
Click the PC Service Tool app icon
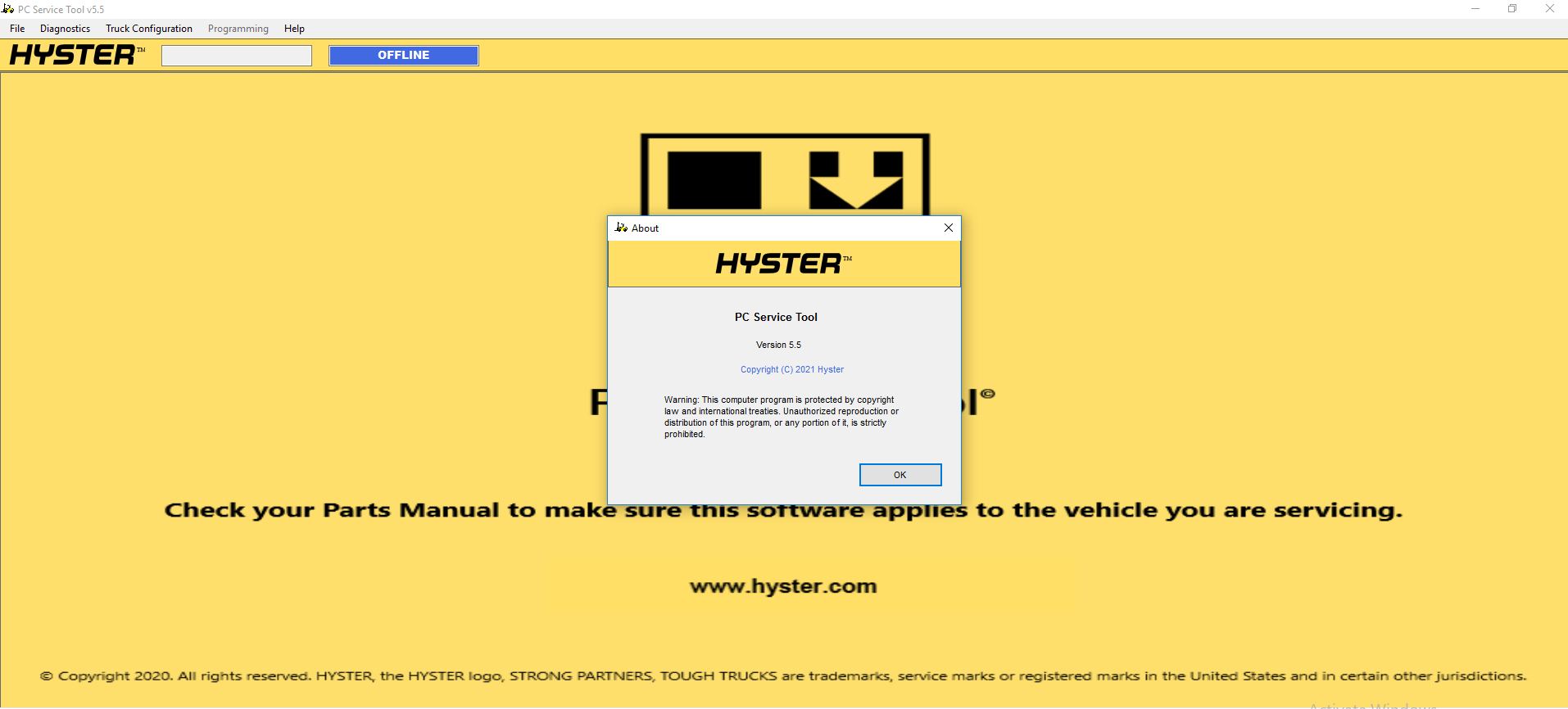[8, 9]
